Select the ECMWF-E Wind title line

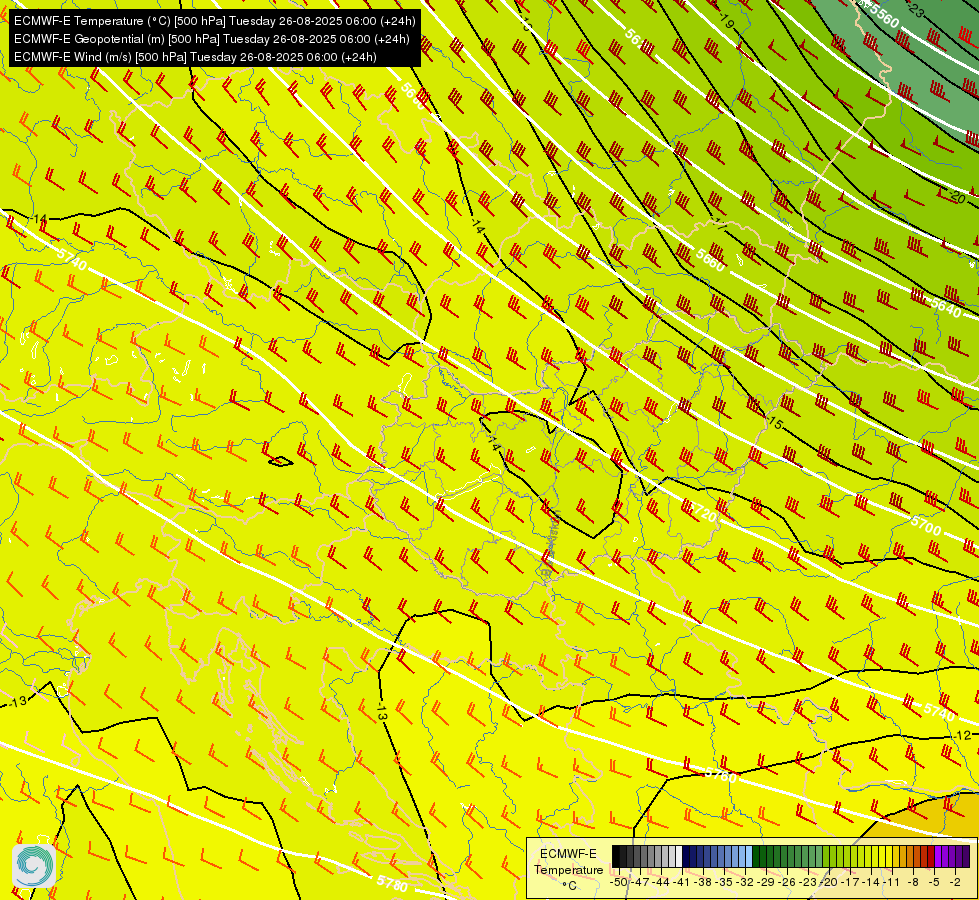click(195, 57)
